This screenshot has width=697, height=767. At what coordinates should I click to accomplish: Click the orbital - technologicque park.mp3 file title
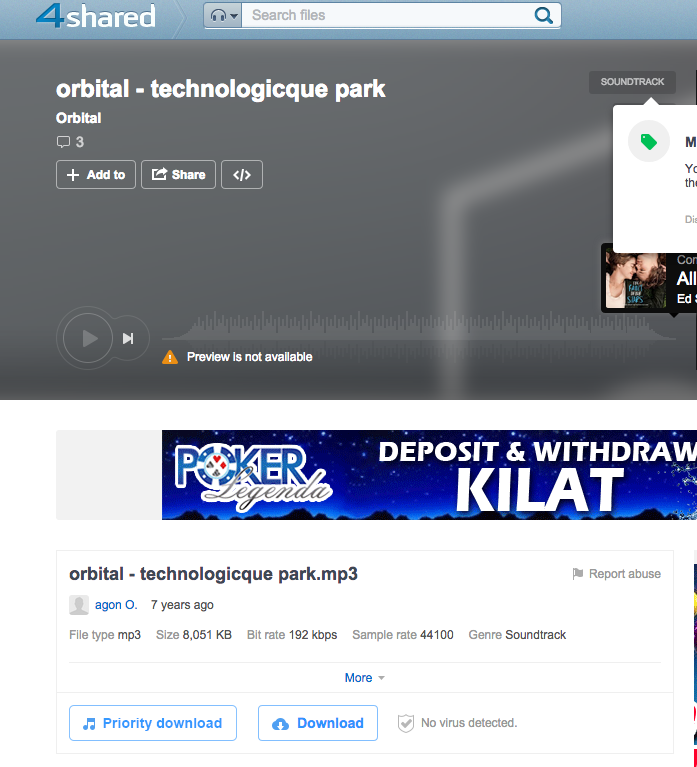(x=213, y=574)
